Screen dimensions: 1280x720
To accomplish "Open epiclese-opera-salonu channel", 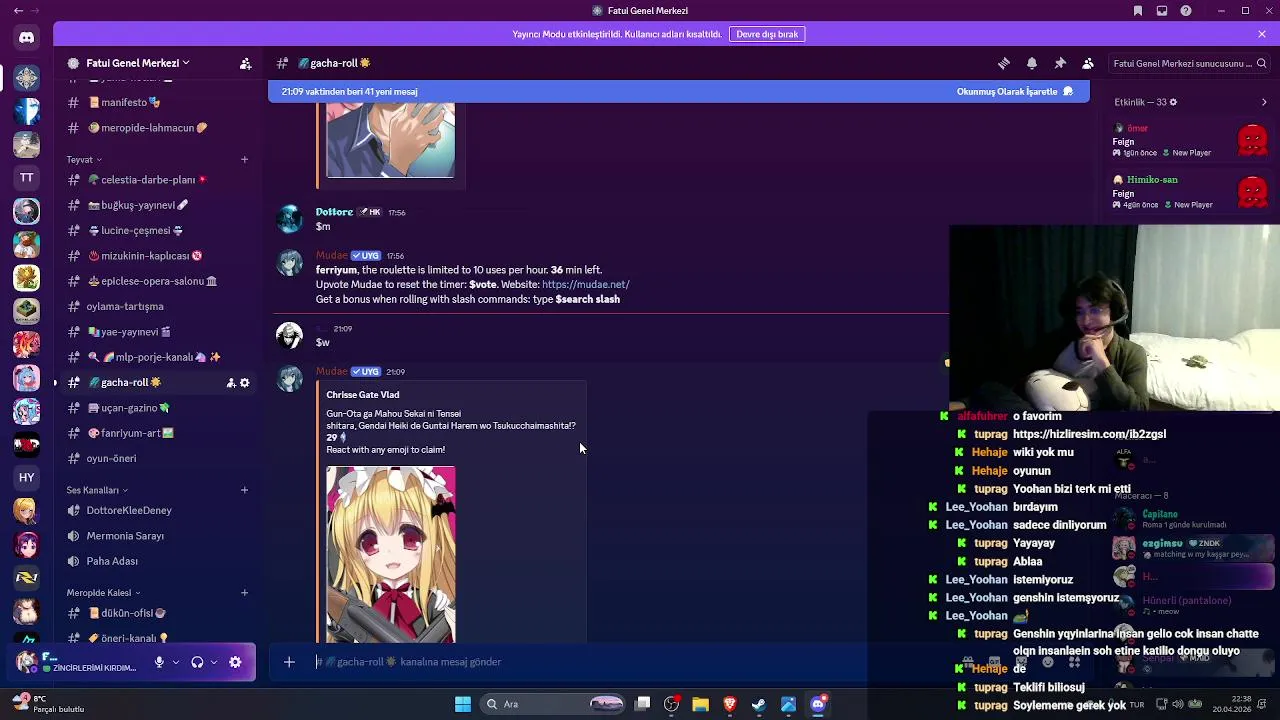I will point(158,281).
